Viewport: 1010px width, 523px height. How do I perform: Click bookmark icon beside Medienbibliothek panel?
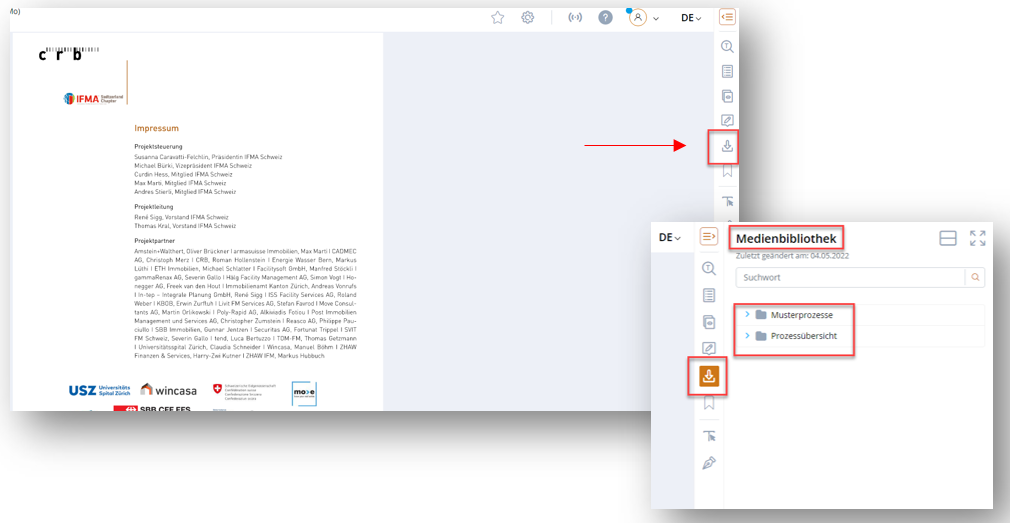(x=709, y=404)
